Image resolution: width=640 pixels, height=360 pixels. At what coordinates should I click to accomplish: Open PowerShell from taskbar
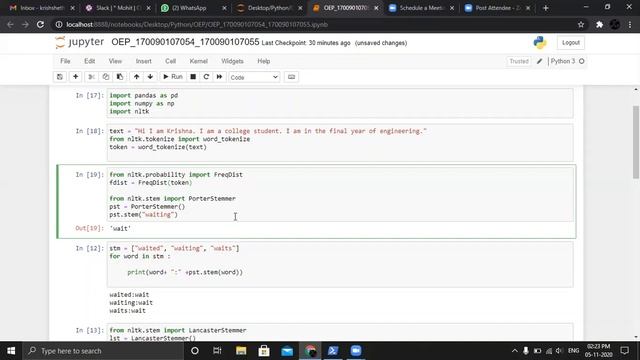pos(333,351)
